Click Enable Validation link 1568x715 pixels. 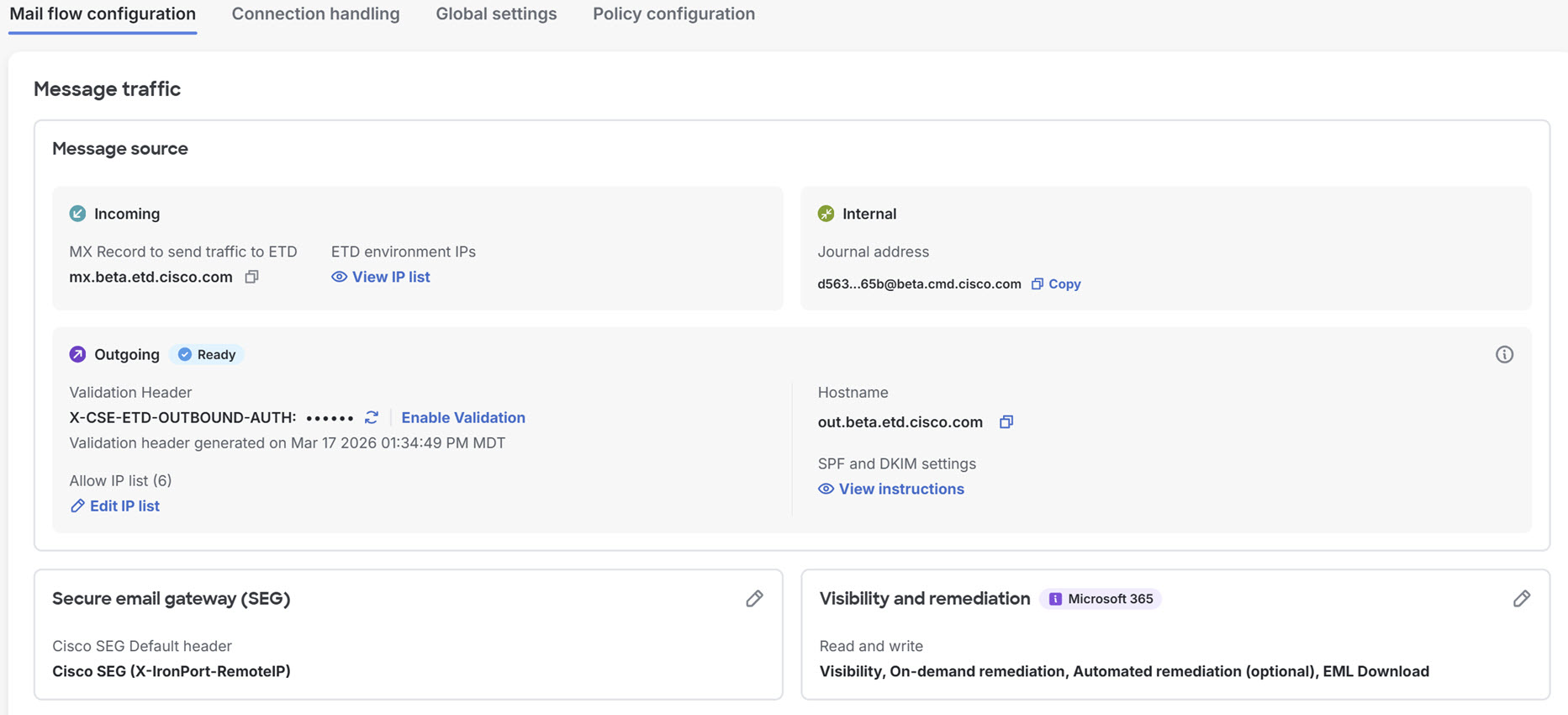(463, 417)
